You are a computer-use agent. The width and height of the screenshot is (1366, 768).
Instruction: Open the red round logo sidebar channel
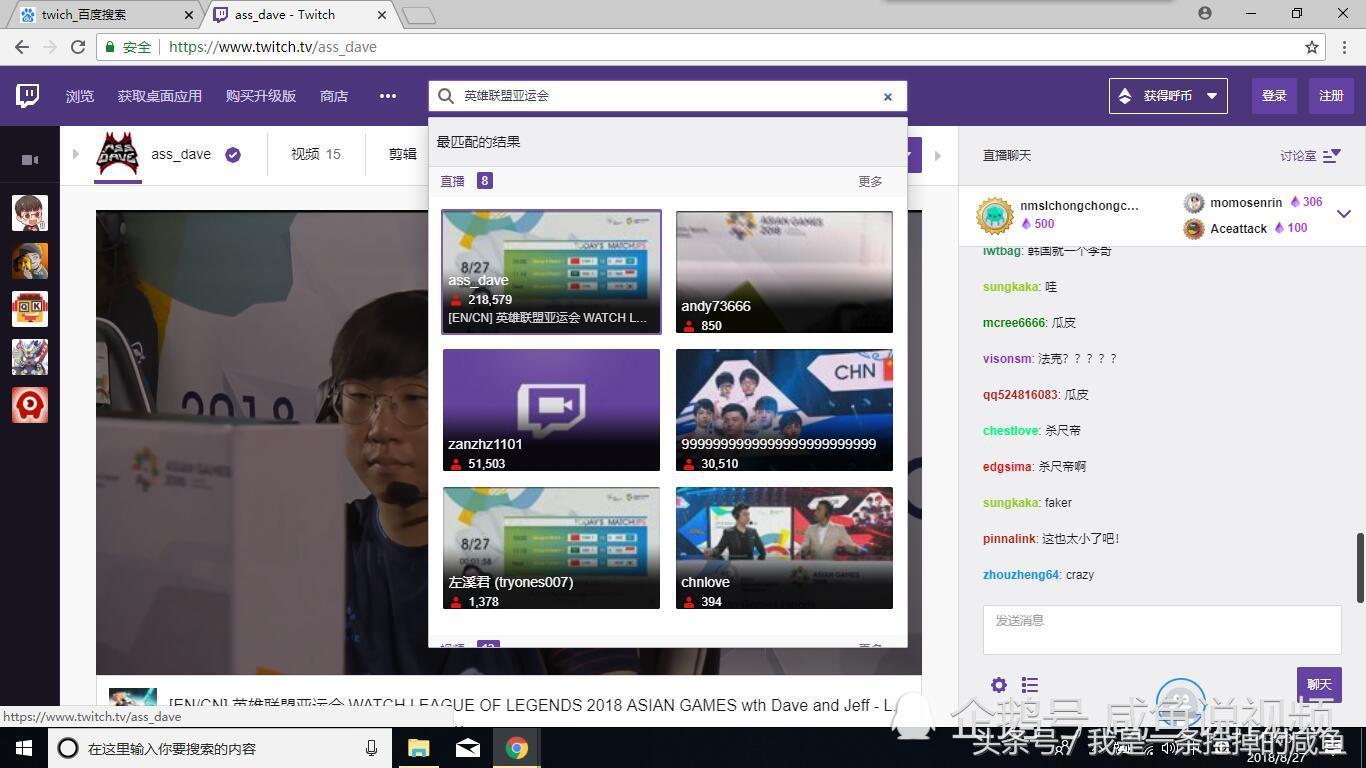point(30,405)
